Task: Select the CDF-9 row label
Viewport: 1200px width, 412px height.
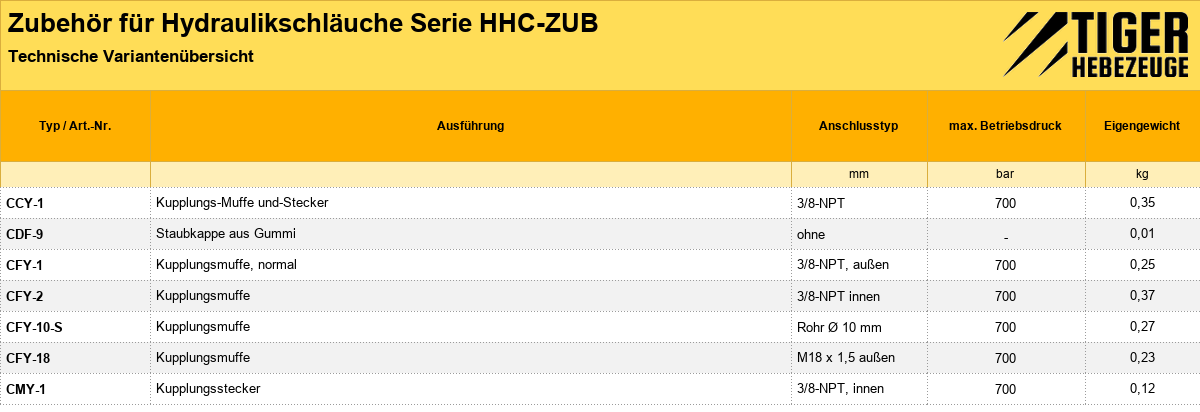Action: click(25, 234)
